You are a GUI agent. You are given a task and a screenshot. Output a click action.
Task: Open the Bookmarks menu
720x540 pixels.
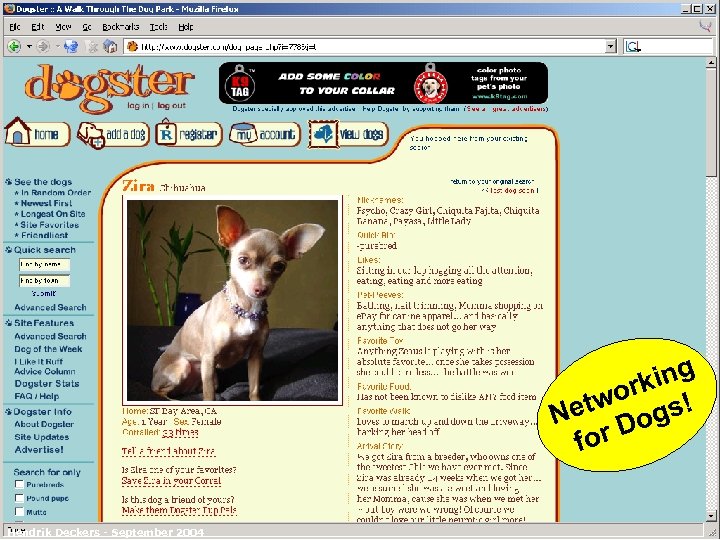click(120, 27)
